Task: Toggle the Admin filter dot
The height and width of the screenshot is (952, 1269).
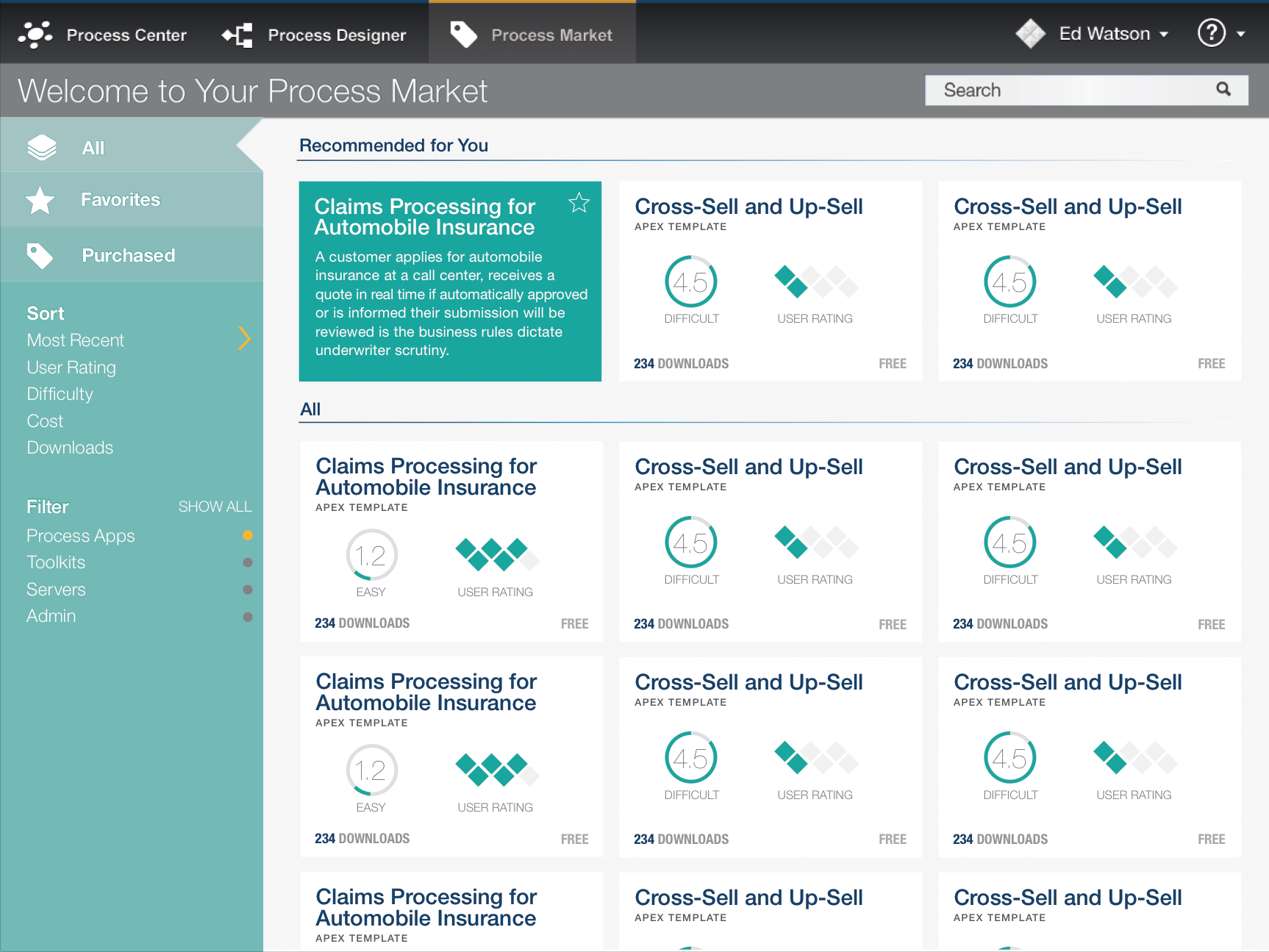Action: coord(248,617)
